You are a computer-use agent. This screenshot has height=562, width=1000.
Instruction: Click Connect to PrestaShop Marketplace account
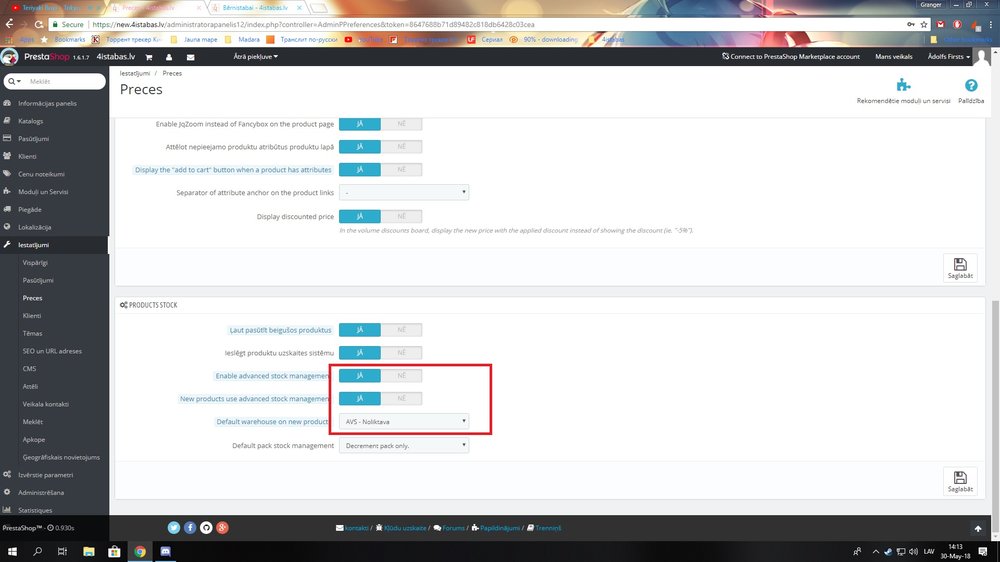pos(790,57)
